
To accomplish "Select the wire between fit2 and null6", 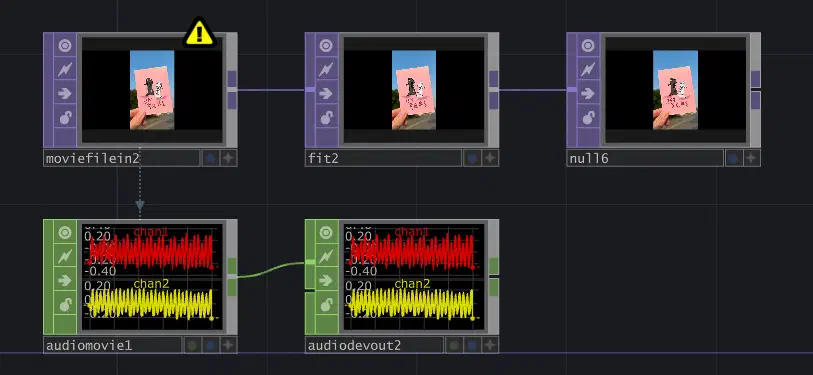I will point(533,90).
